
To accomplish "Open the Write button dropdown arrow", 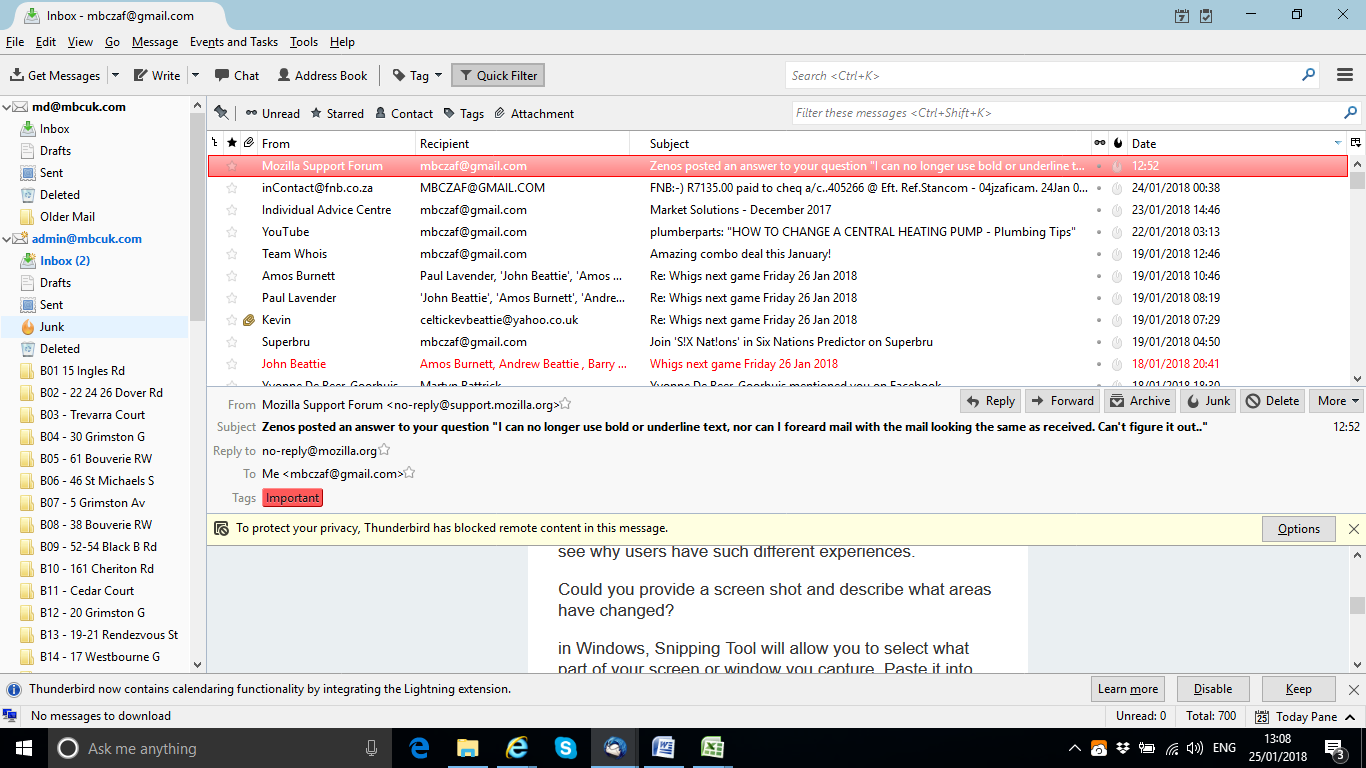I will tap(195, 75).
